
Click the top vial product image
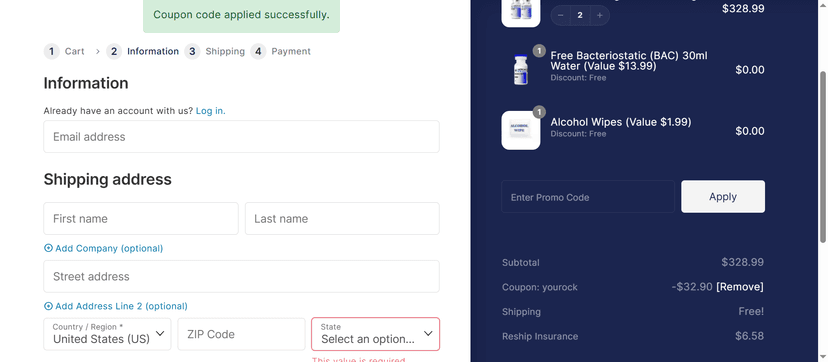[521, 12]
